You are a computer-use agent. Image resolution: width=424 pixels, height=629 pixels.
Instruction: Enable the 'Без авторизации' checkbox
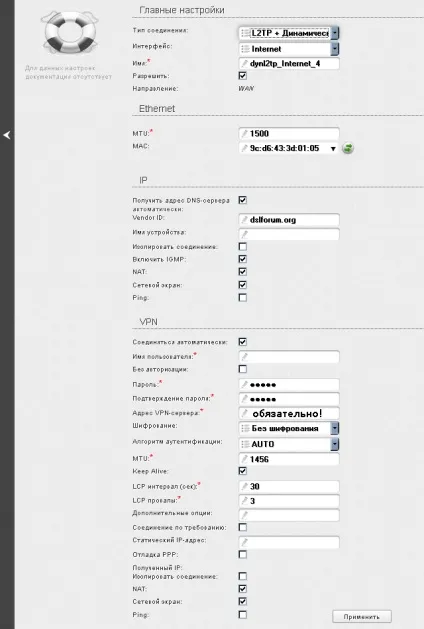pos(243,369)
